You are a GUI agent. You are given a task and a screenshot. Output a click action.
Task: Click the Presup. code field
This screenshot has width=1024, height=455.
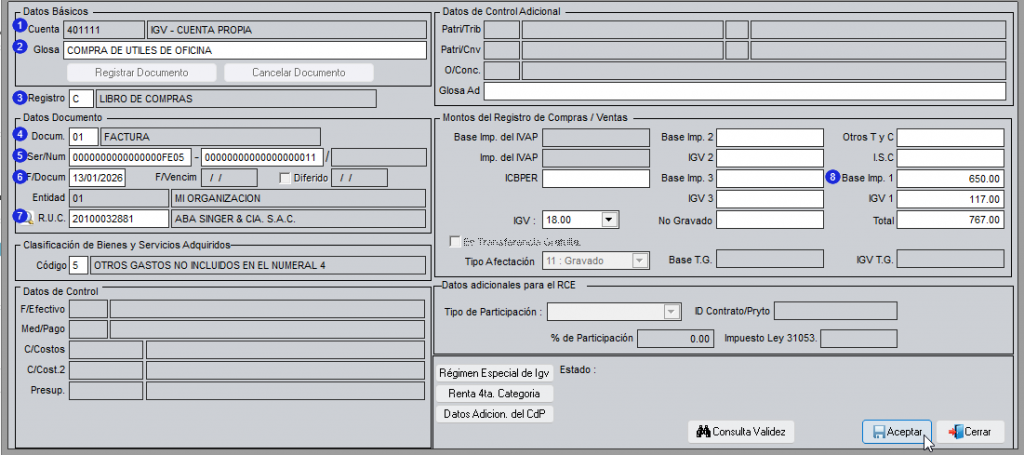pos(106,391)
